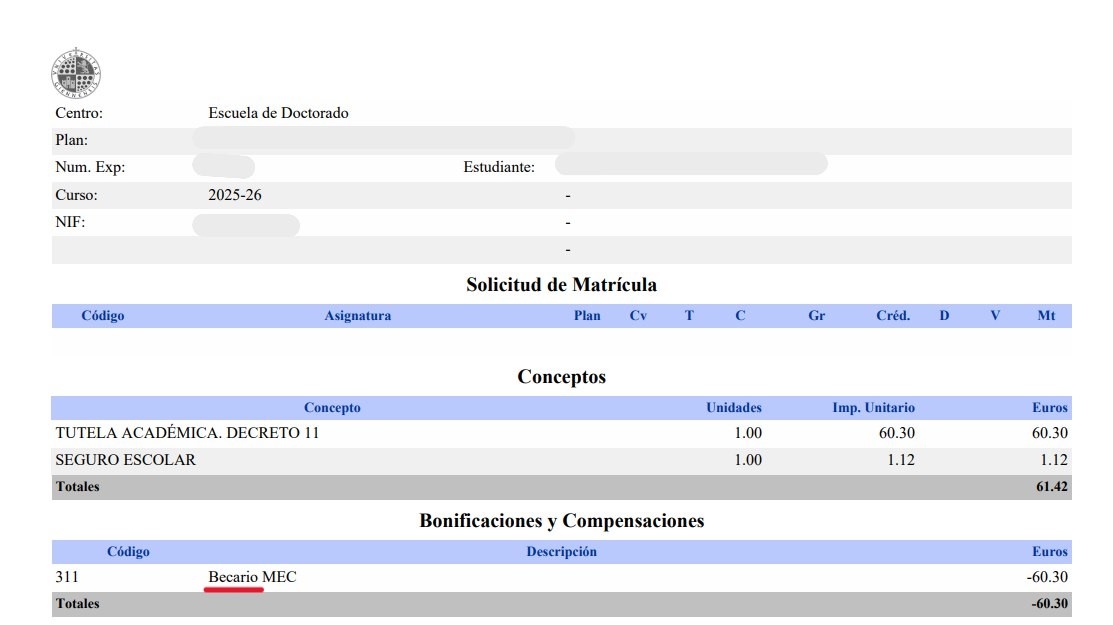Click the redacted Estudiante name field
Image resolution: width=1113 pixels, height=625 pixels.
tap(690, 164)
